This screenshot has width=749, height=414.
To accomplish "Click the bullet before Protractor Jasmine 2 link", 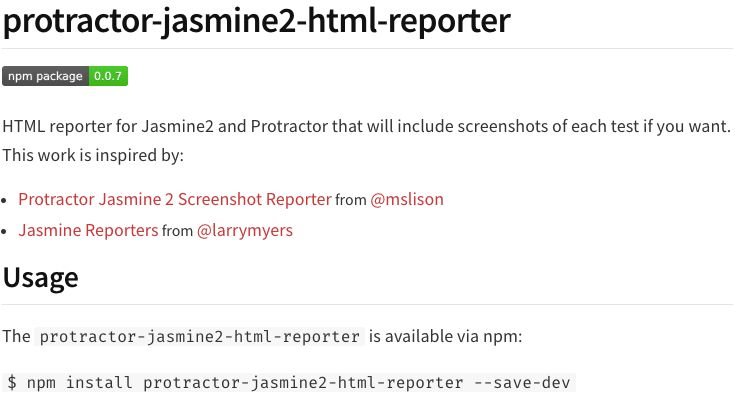I will (x=4, y=201).
